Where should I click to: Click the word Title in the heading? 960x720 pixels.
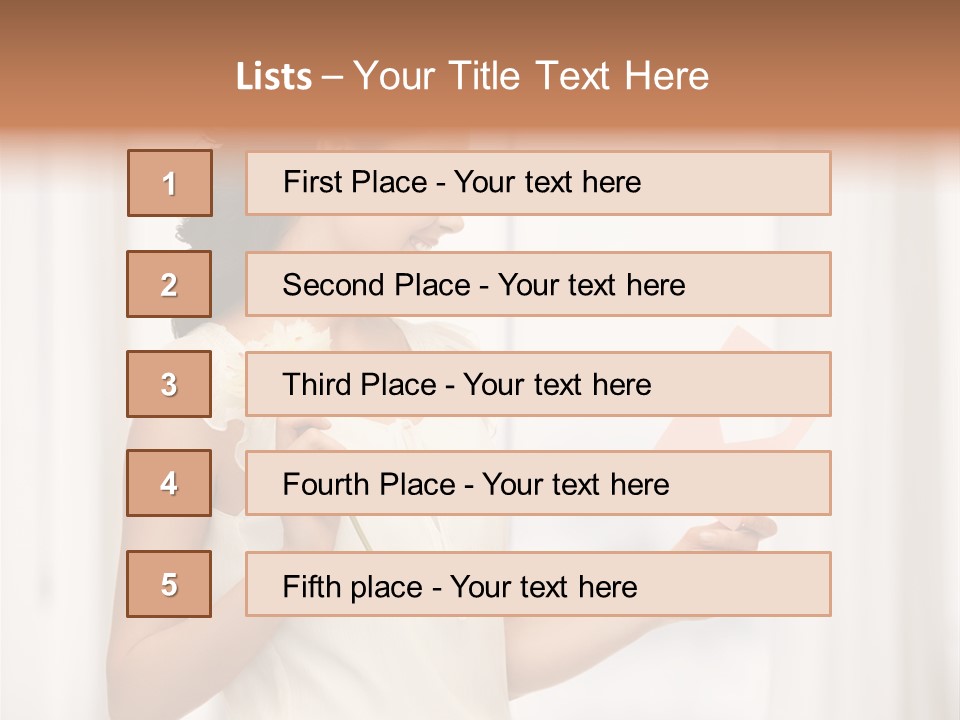[x=484, y=76]
